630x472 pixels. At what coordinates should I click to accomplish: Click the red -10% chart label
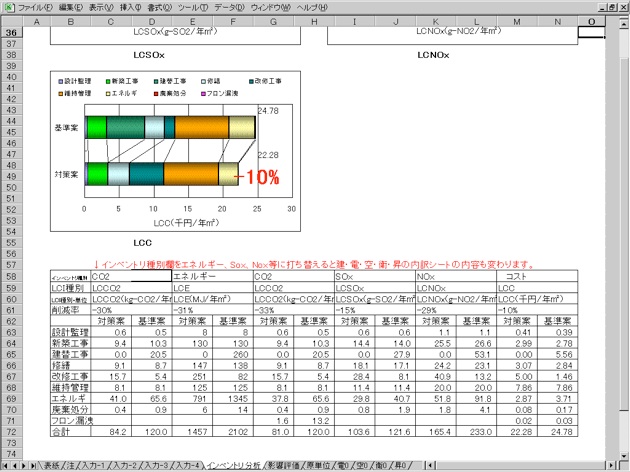point(256,177)
